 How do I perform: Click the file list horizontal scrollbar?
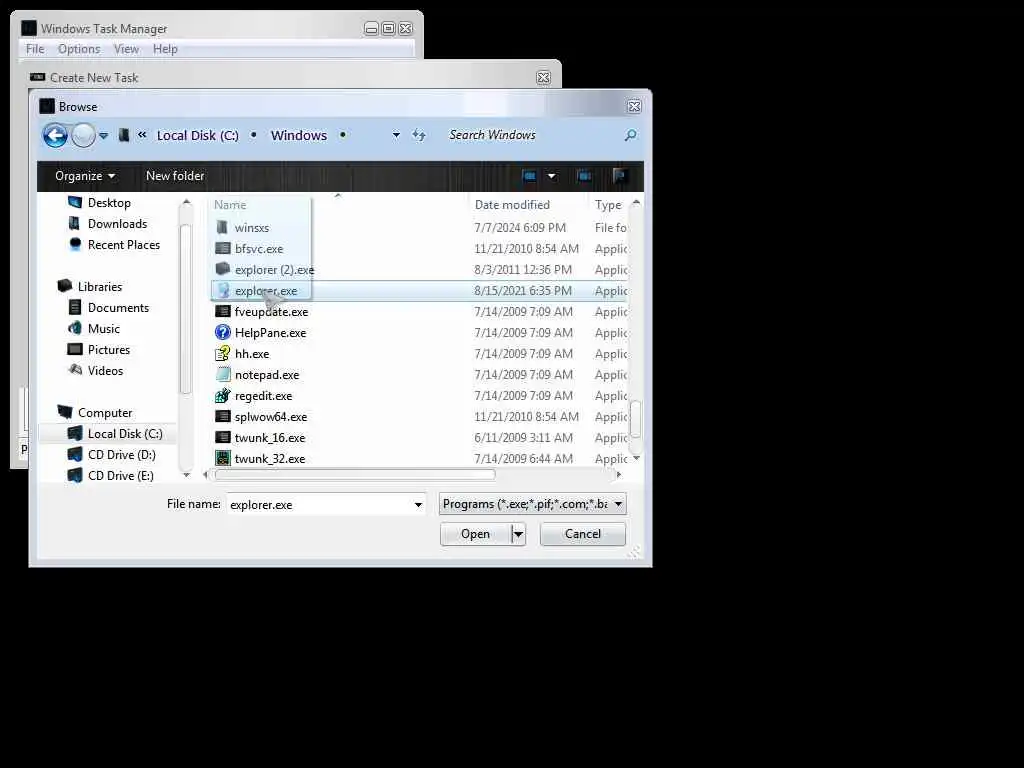click(355, 475)
